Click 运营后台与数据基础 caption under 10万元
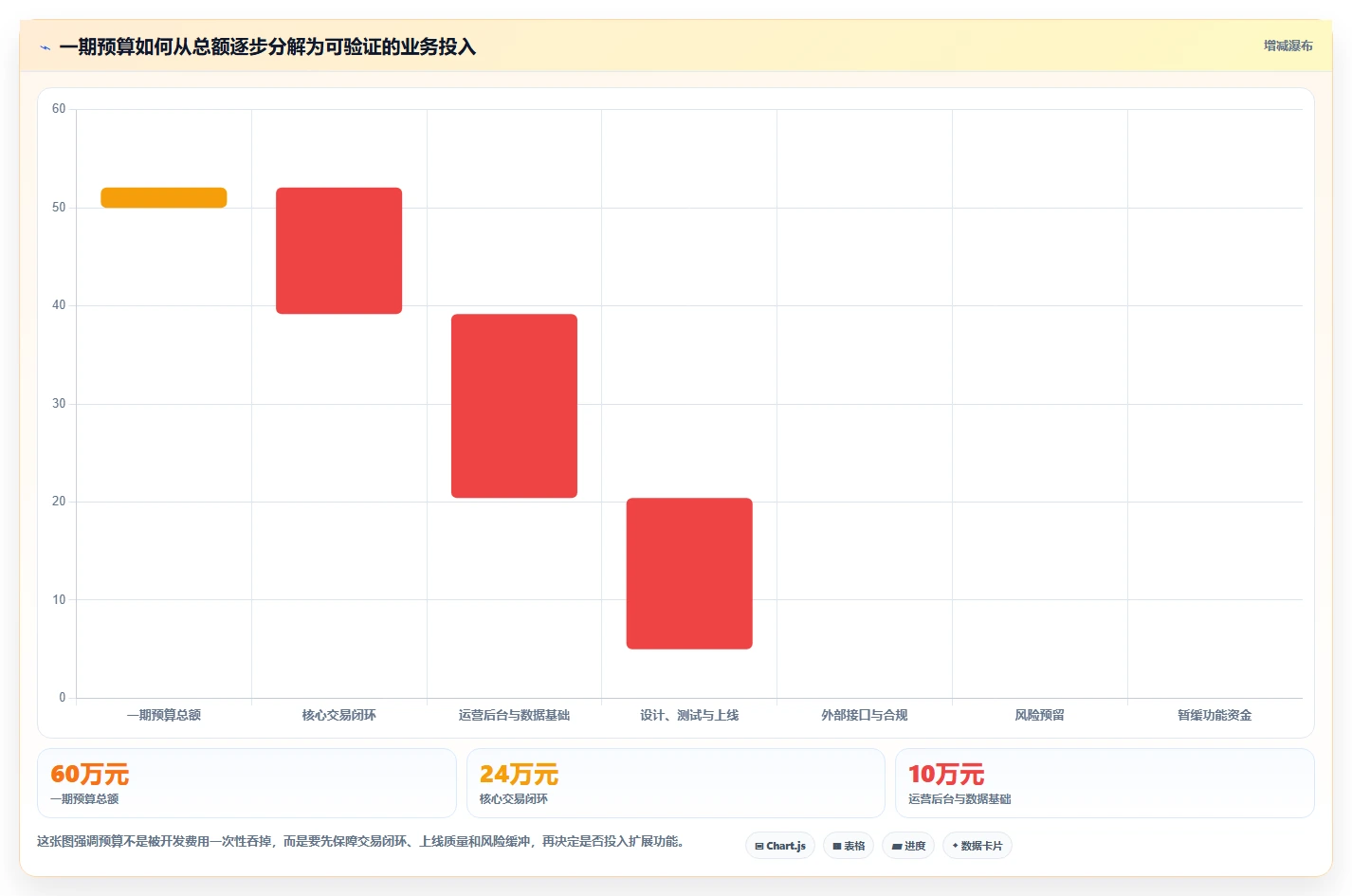1352x896 pixels. pos(959,799)
